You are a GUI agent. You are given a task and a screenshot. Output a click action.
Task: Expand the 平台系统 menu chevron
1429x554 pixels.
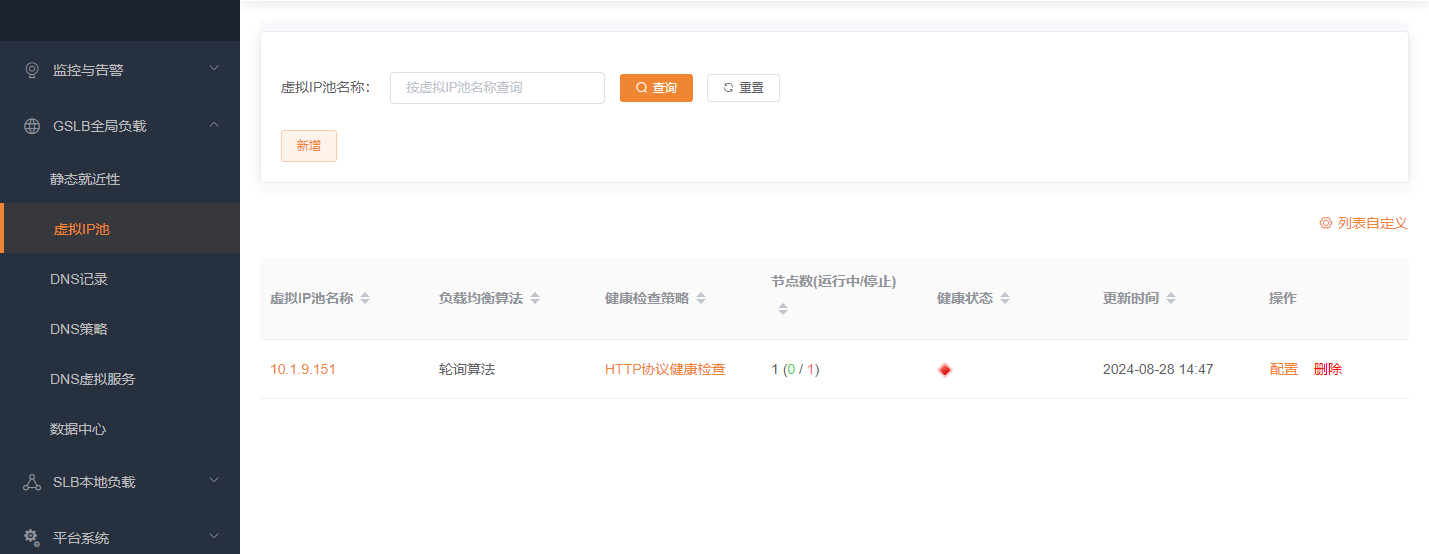[213, 537]
